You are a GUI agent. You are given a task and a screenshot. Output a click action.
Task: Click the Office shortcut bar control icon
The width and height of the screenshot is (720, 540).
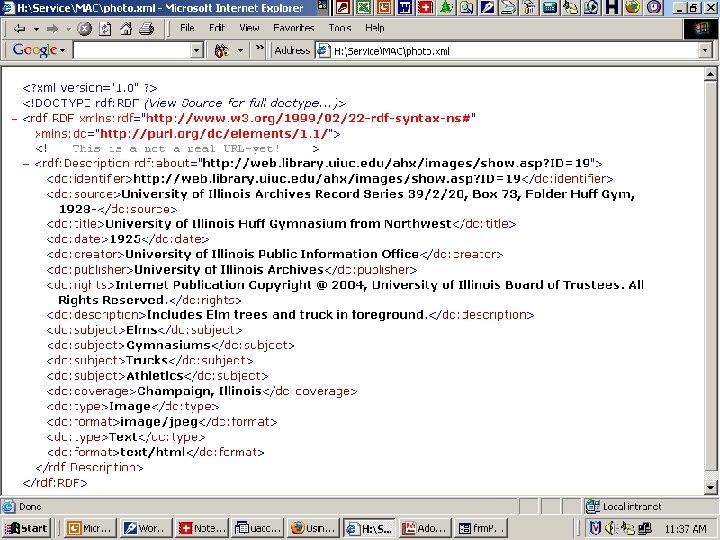323,6
